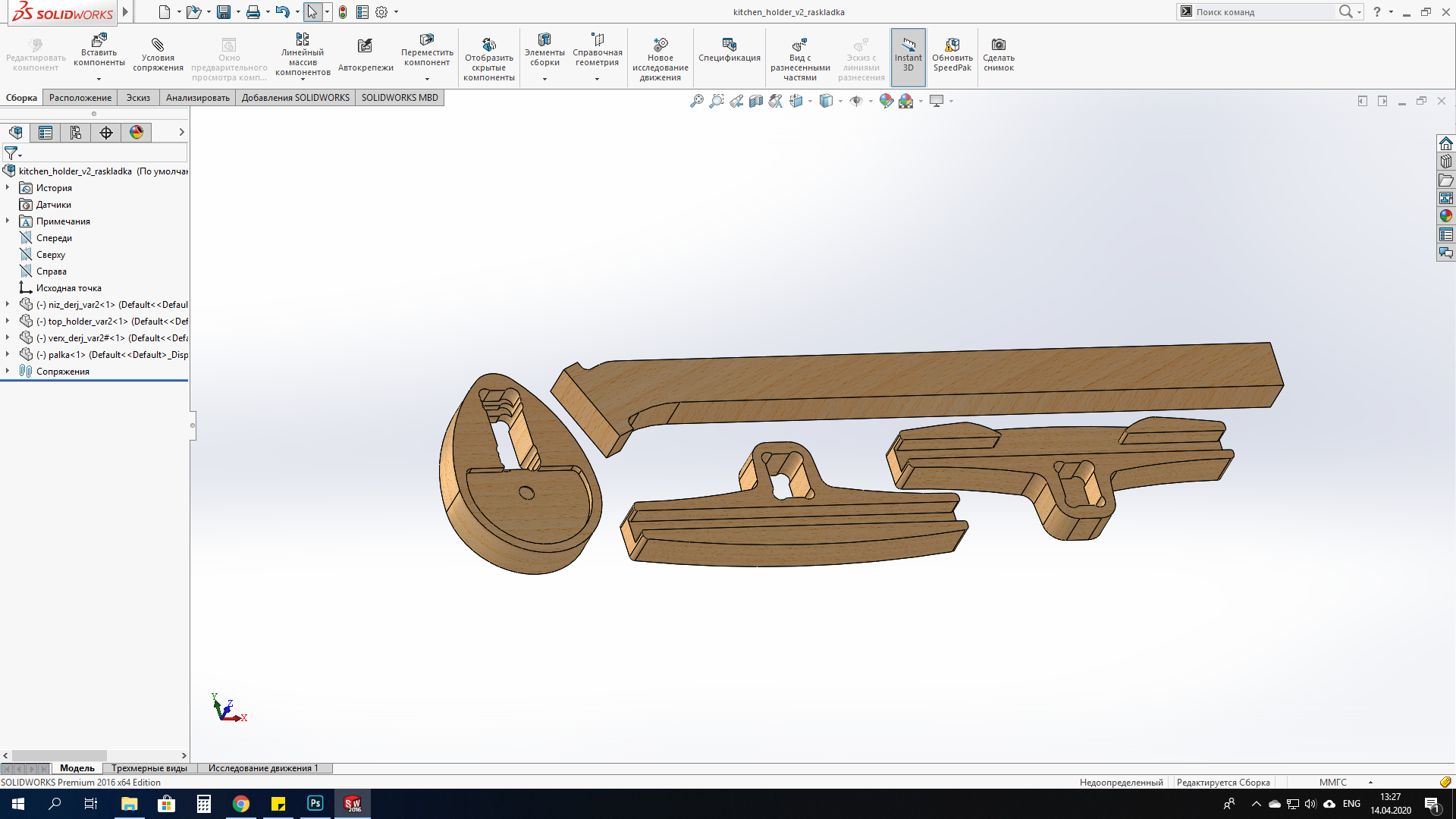Image resolution: width=1456 pixels, height=819 pixels.
Task: Expand Сопряжения mates folder node
Action: coord(8,371)
